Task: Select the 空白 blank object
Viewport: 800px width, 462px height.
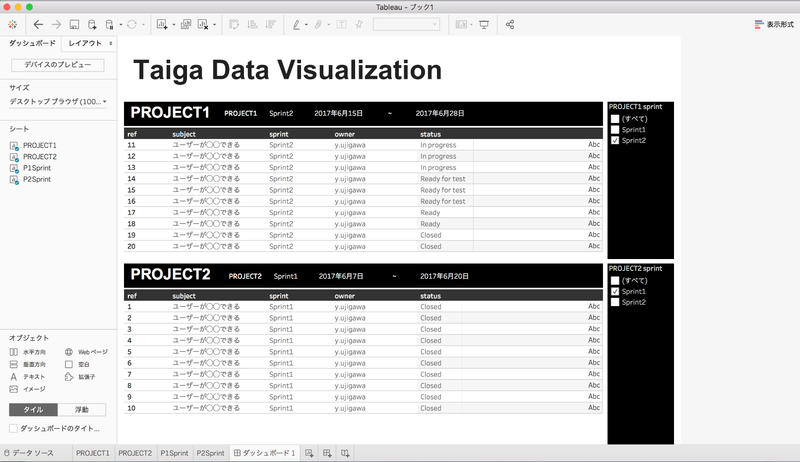Action: tap(77, 365)
